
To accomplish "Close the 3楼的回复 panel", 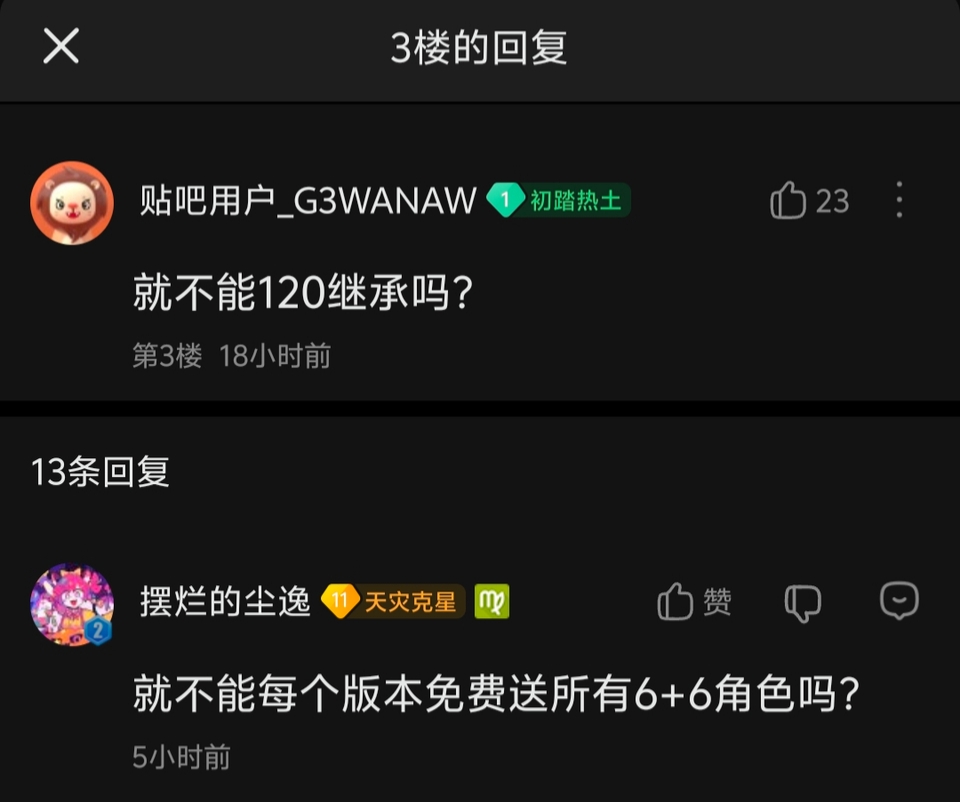I will (61, 46).
